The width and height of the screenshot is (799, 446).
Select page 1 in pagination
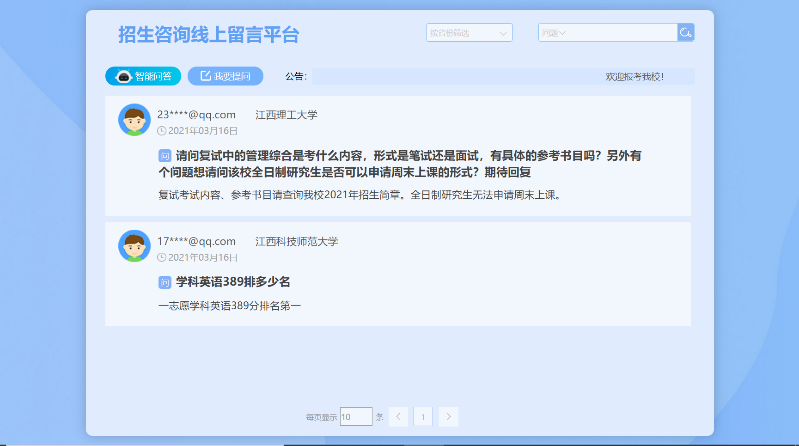423,416
